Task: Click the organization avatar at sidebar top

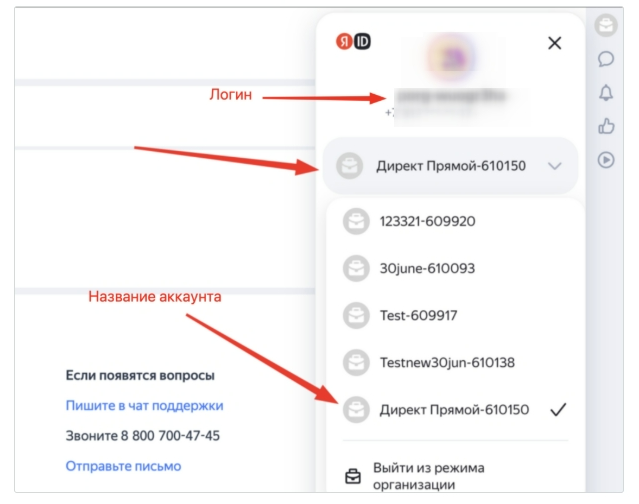Action: point(605,25)
